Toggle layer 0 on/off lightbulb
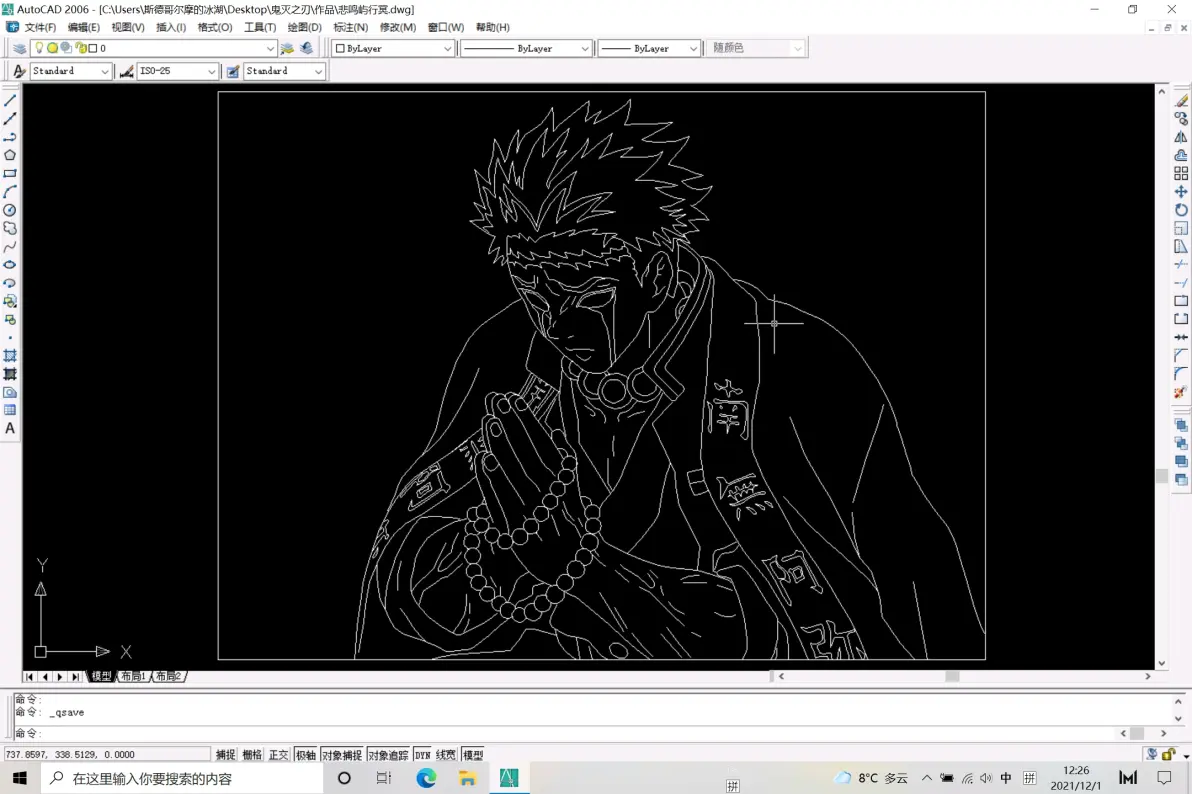1192x794 pixels. tap(40, 48)
